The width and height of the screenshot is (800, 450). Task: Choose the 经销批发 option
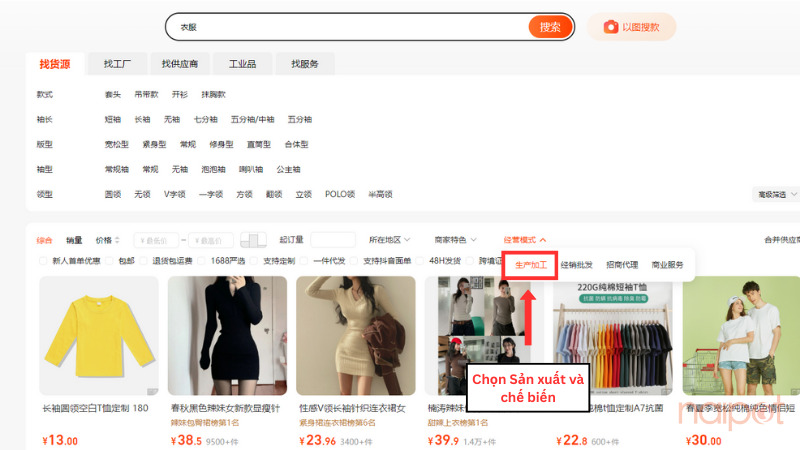[x=576, y=265]
